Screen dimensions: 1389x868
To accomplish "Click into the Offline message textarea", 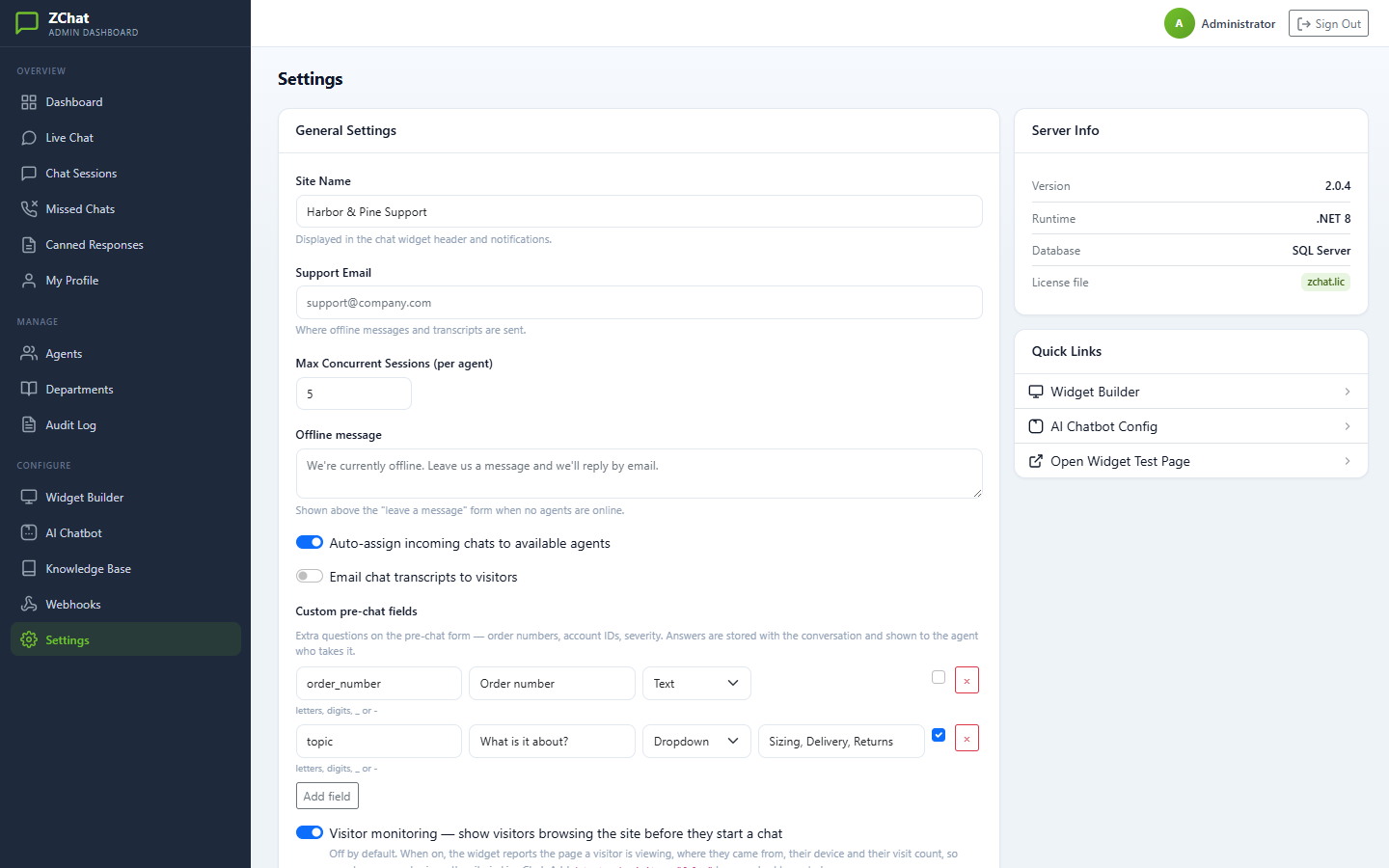I will pyautogui.click(x=639, y=474).
